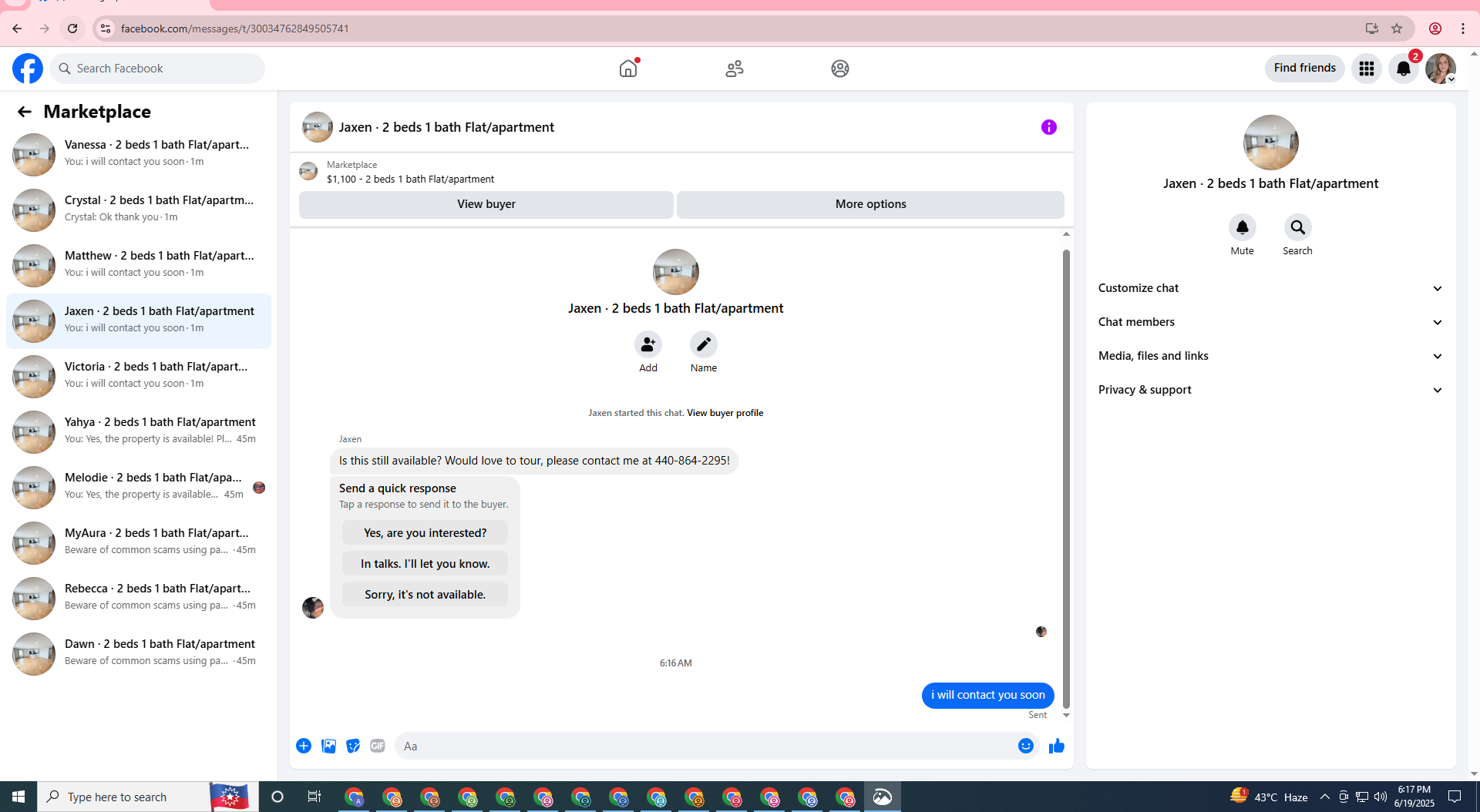Screen dimensions: 1480x812
Task: Click the browser address bar URL
Action: coord(235,29)
